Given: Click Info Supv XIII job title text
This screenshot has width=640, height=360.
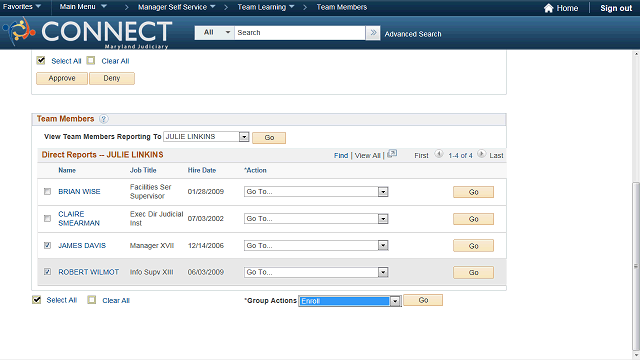Looking at the screenshot, I should click(151, 272).
